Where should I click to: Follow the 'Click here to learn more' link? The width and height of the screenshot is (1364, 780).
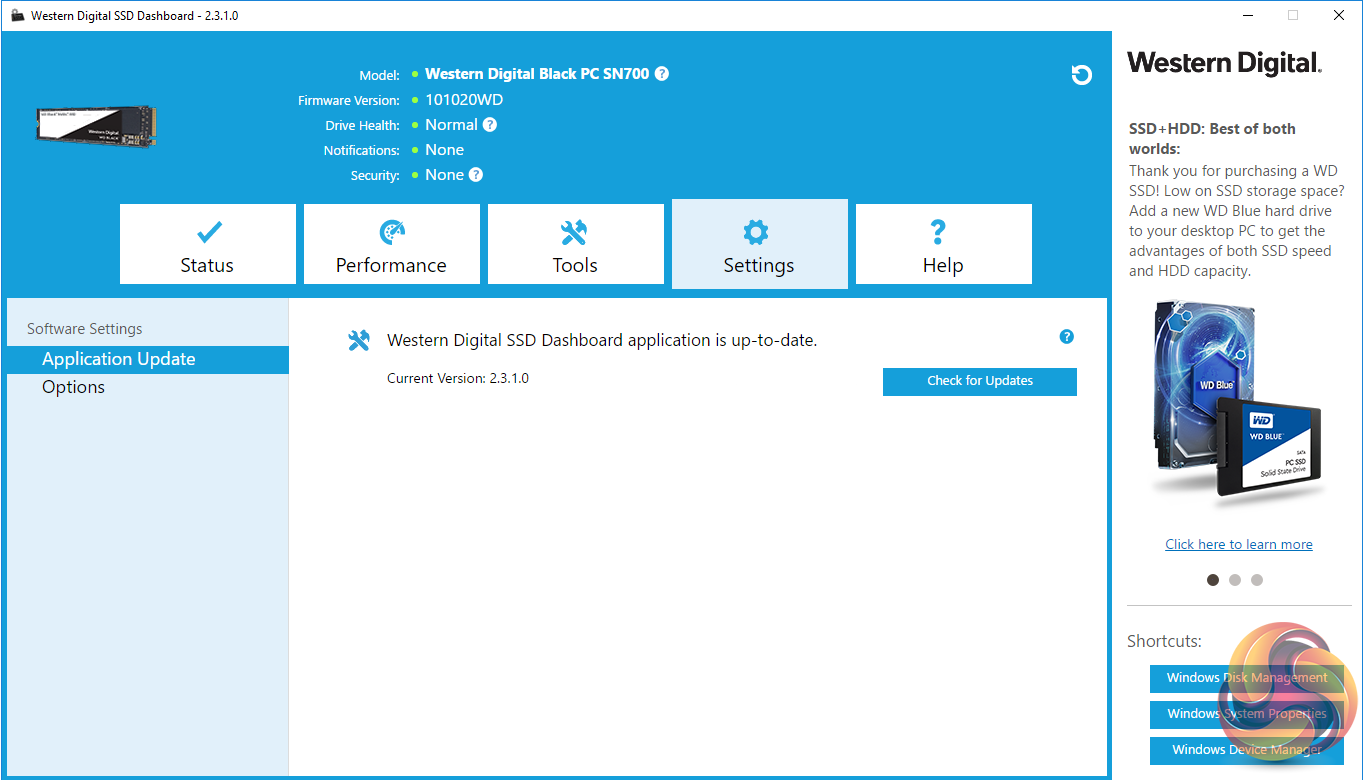tap(1238, 544)
